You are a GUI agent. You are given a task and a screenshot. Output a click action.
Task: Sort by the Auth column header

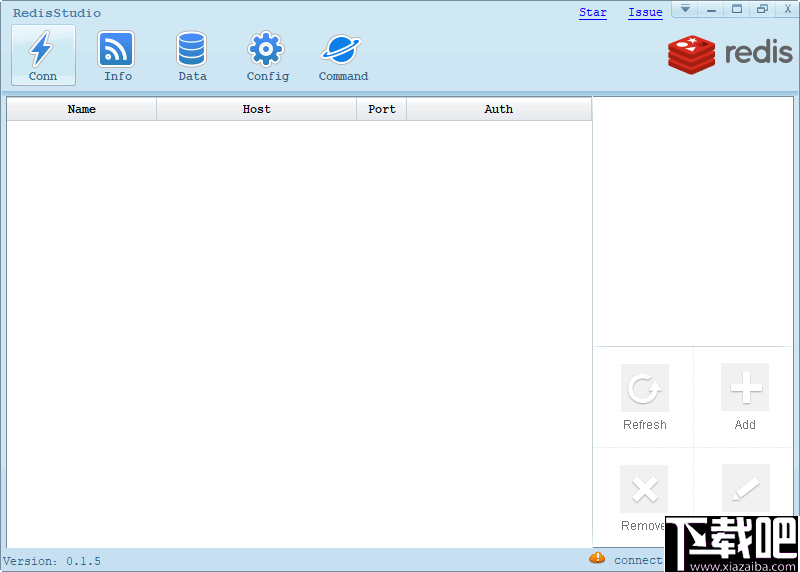point(499,109)
